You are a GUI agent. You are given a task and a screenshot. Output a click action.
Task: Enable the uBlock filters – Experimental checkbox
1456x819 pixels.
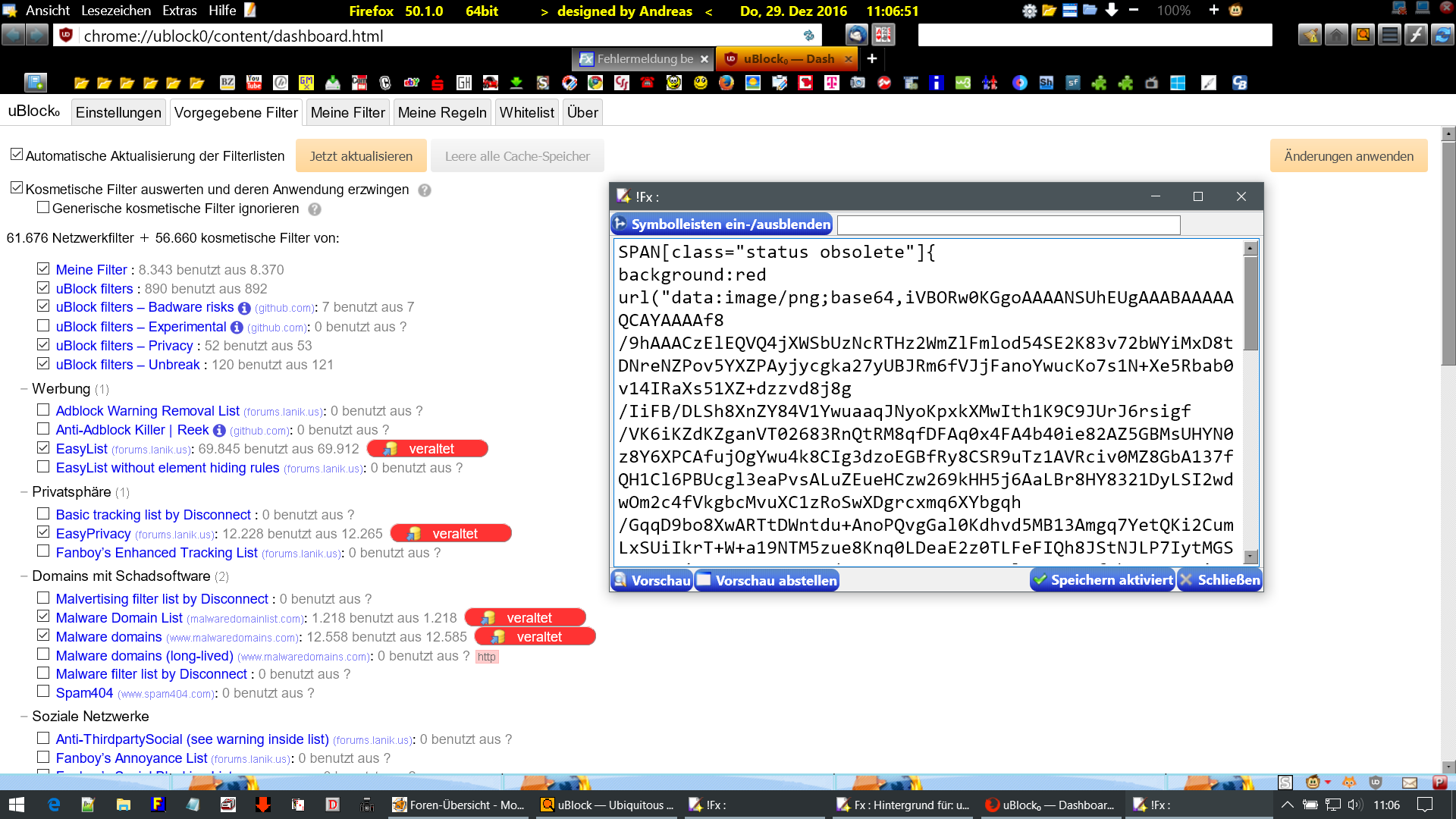(43, 326)
